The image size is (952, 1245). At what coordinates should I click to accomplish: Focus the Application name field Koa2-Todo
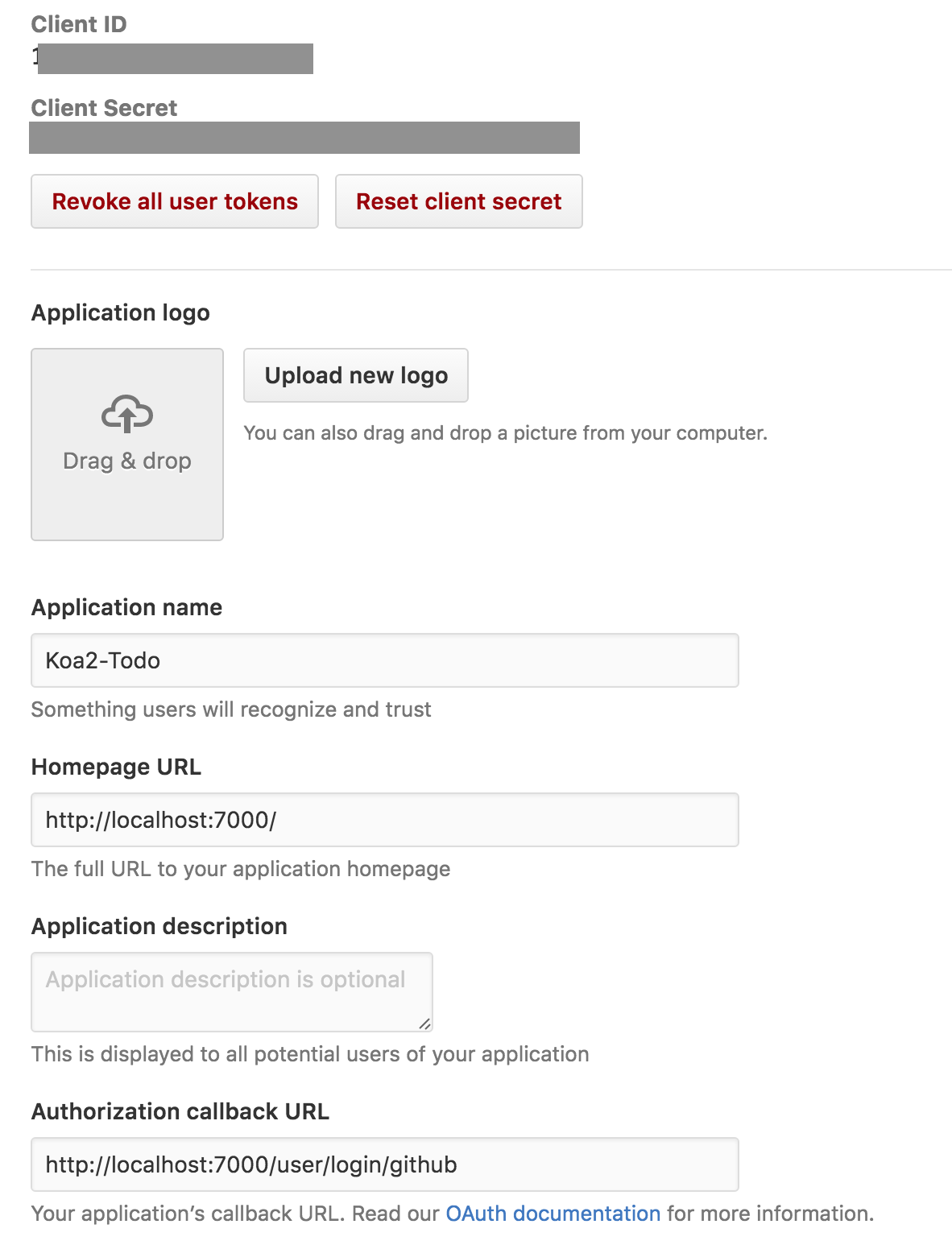point(385,660)
